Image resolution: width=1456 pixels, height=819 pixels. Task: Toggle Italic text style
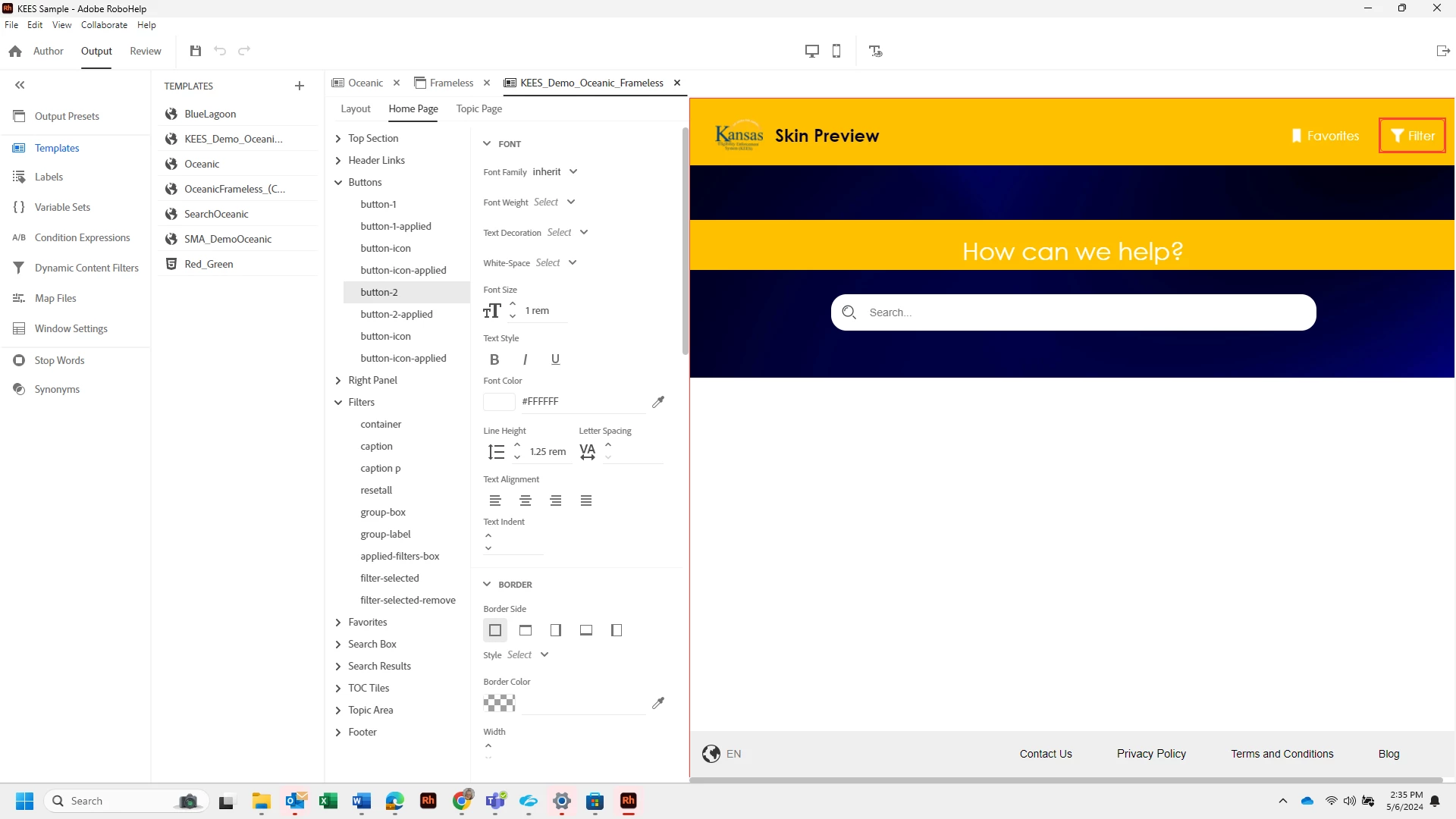click(x=525, y=359)
